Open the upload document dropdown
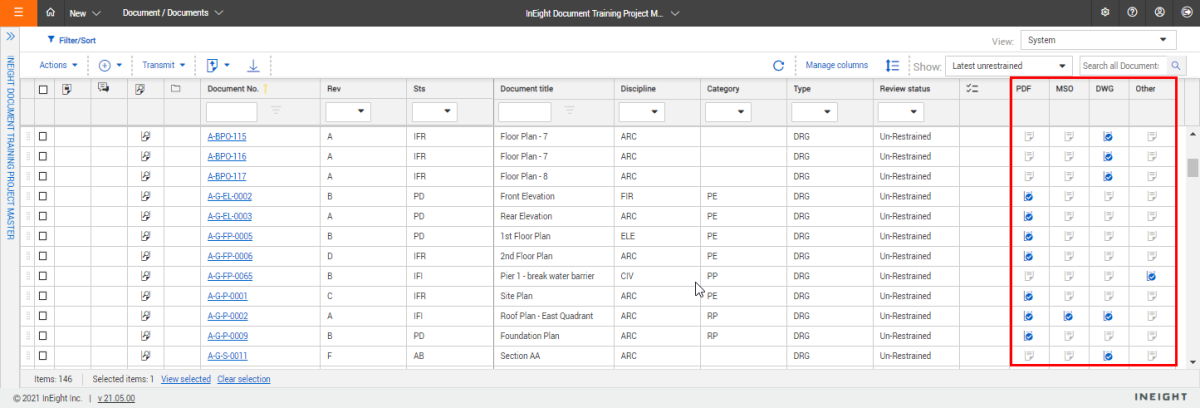Screen dimensions: 1200x408 coord(218,65)
